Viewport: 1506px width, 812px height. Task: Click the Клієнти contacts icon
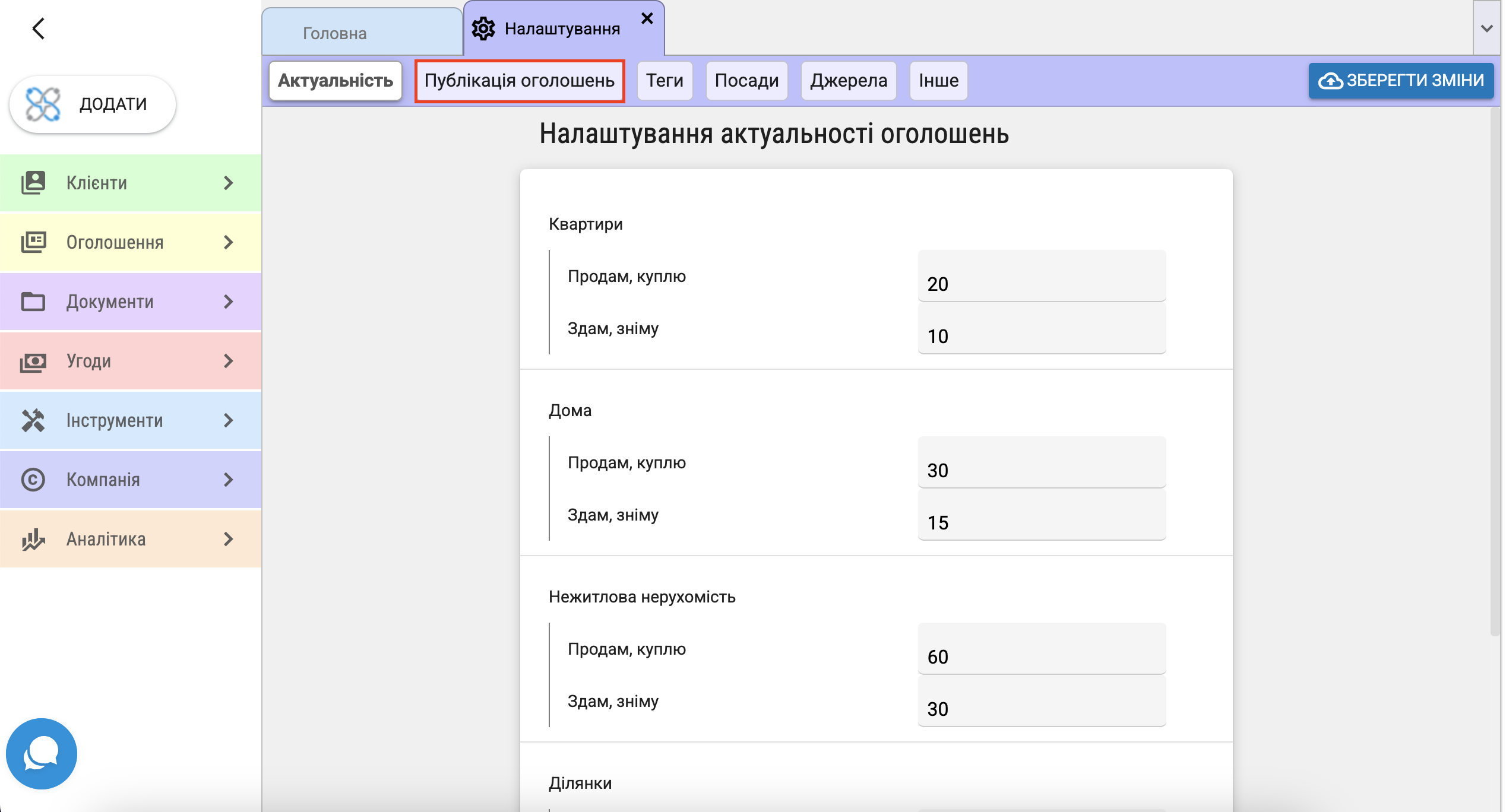33,183
